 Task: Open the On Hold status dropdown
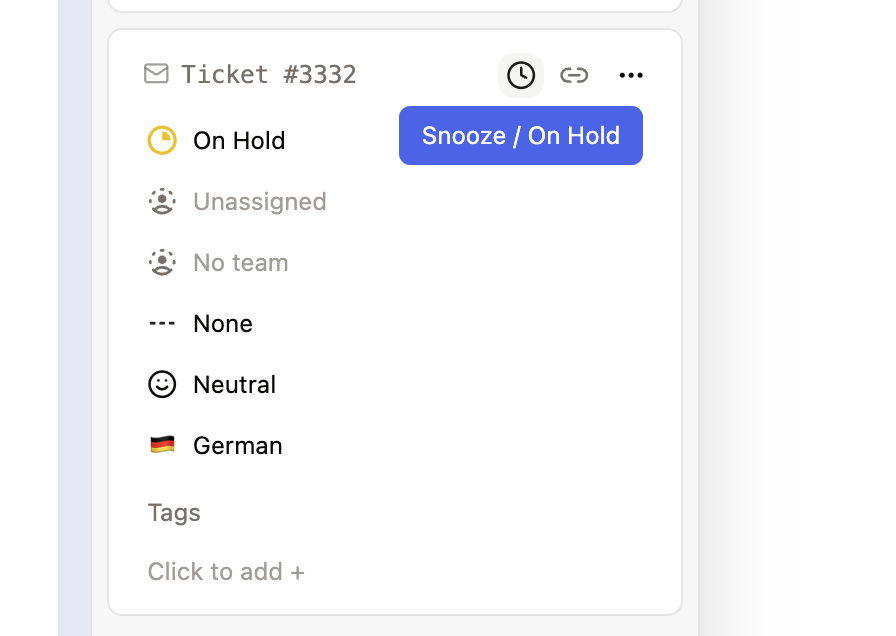pos(239,141)
